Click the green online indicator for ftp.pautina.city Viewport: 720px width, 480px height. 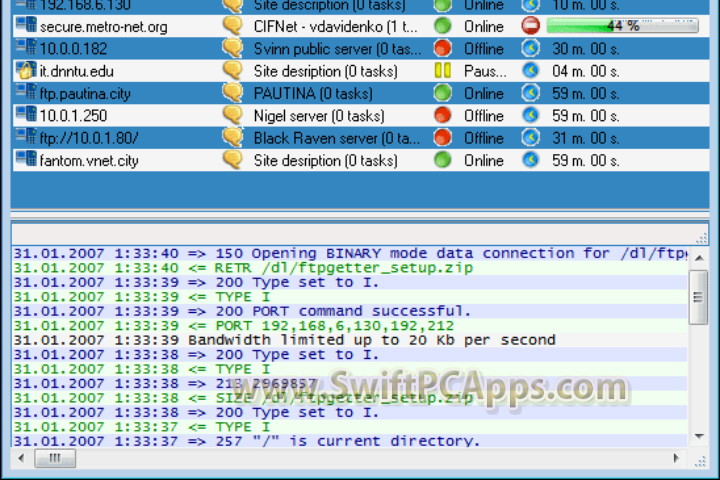tap(443, 92)
